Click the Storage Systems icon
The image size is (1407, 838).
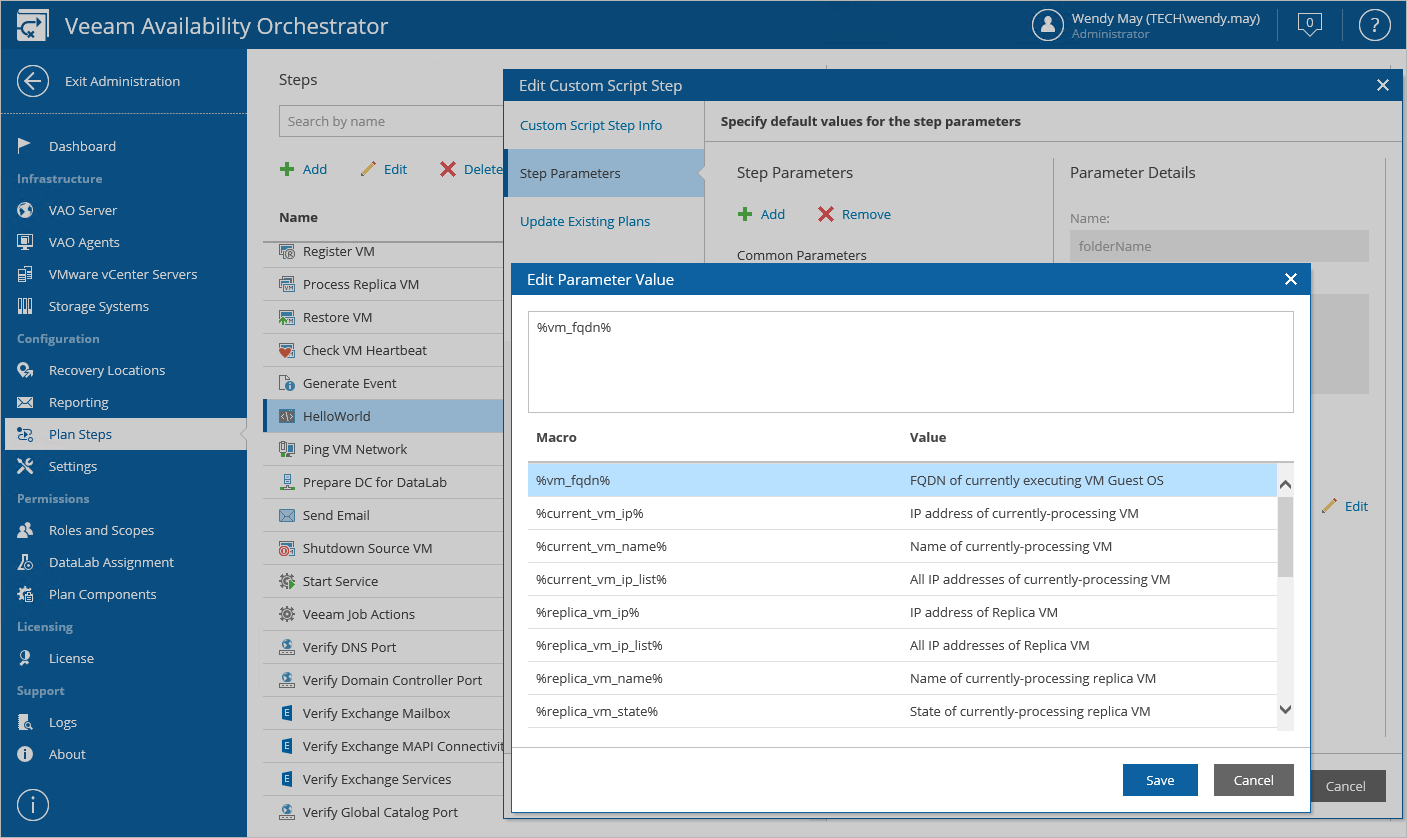pyautogui.click(x=26, y=306)
